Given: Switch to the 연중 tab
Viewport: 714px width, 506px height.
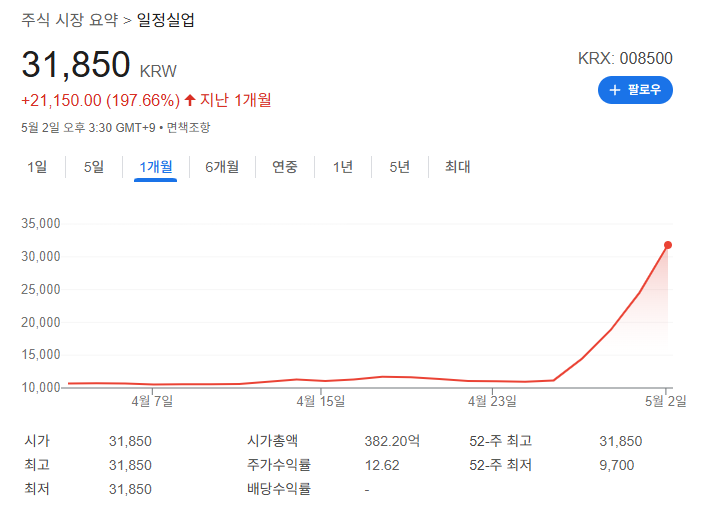Looking at the screenshot, I should (x=285, y=167).
